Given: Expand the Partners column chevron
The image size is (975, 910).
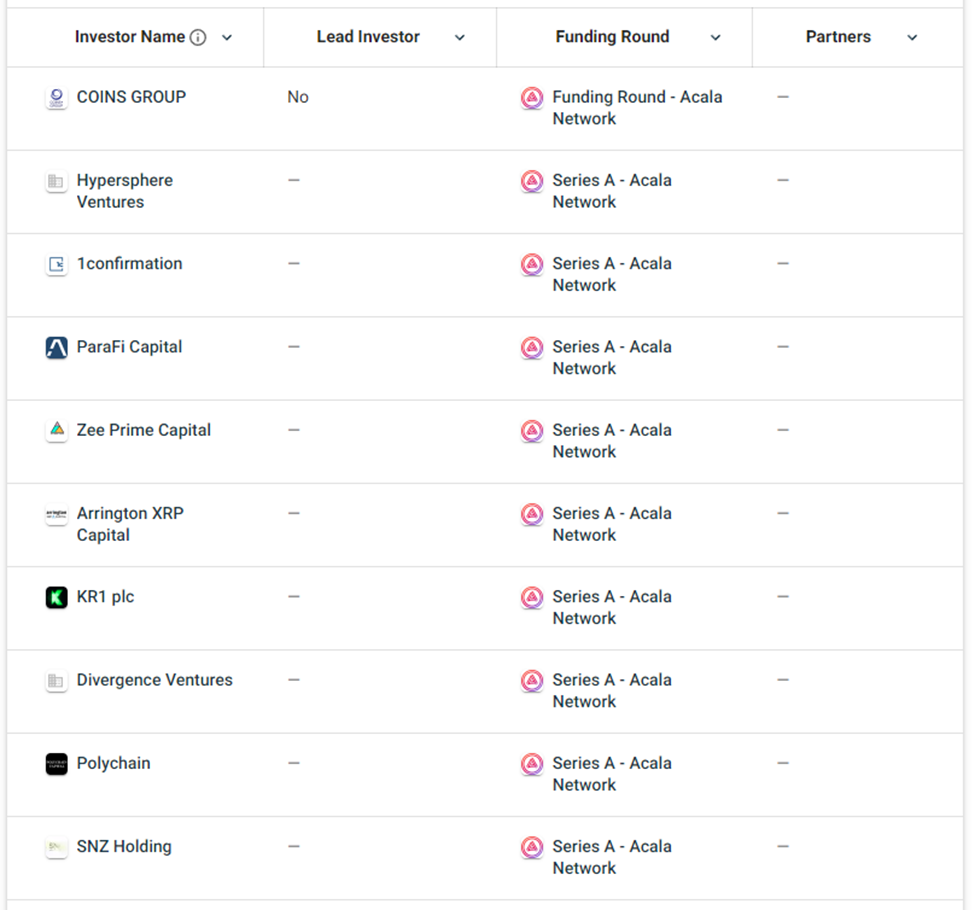Looking at the screenshot, I should [x=912, y=37].
